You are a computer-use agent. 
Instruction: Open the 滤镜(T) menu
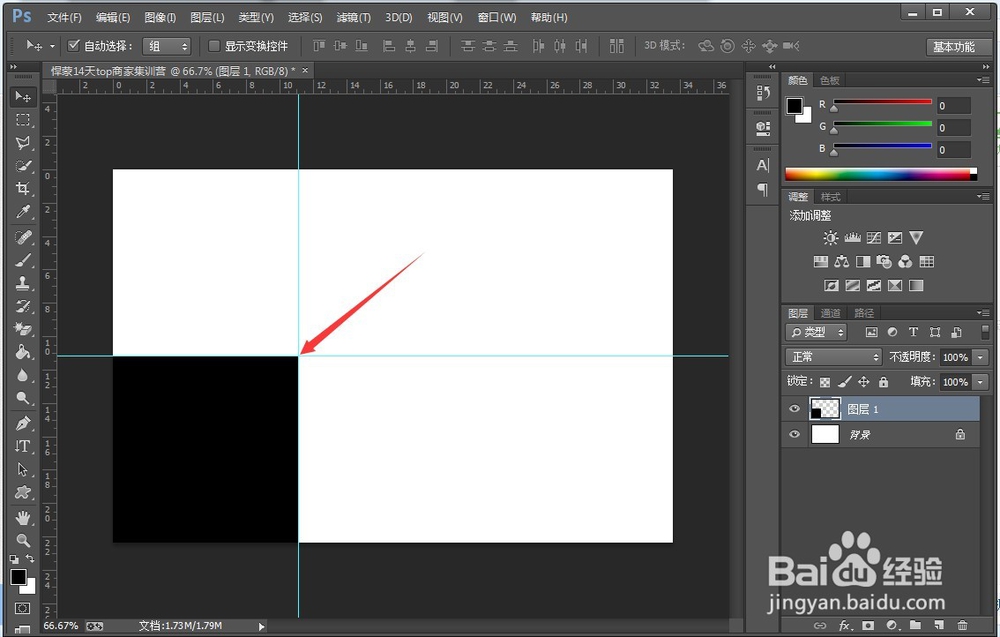[x=353, y=18]
